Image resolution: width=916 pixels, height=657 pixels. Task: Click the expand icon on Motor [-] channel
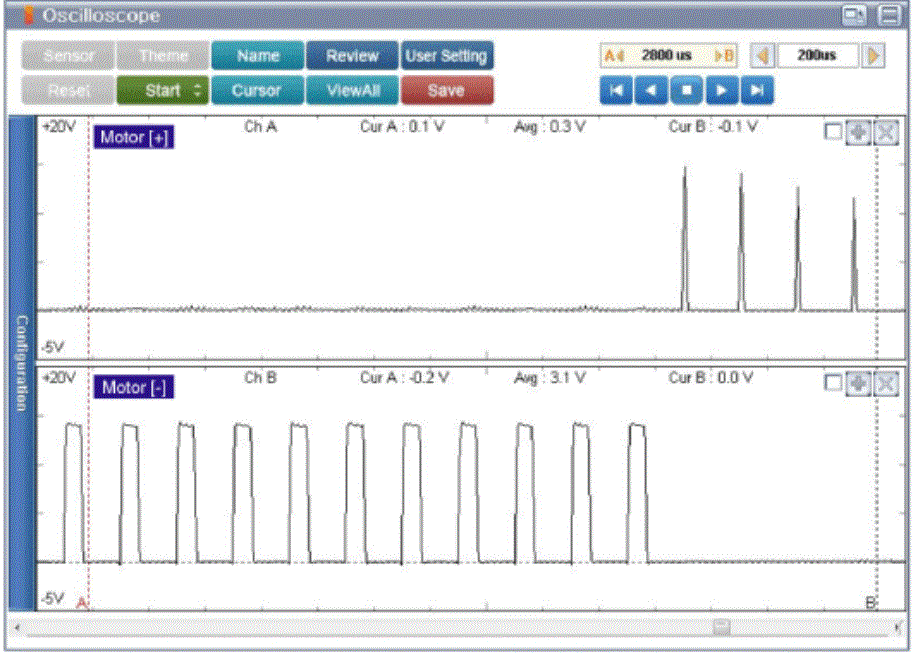coord(885,384)
